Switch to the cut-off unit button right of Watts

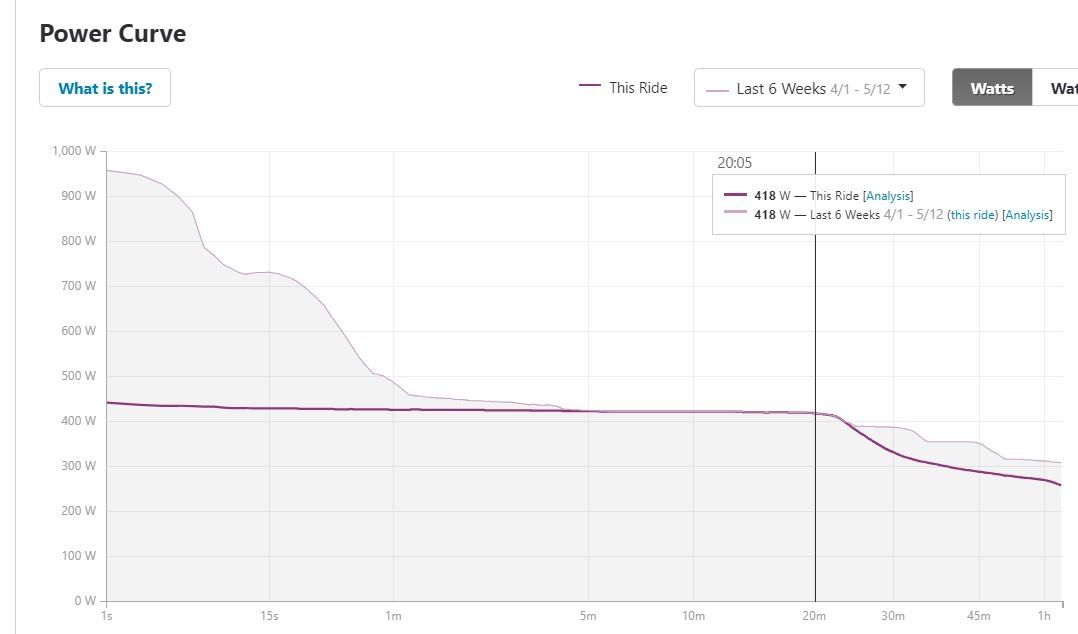pos(1058,88)
